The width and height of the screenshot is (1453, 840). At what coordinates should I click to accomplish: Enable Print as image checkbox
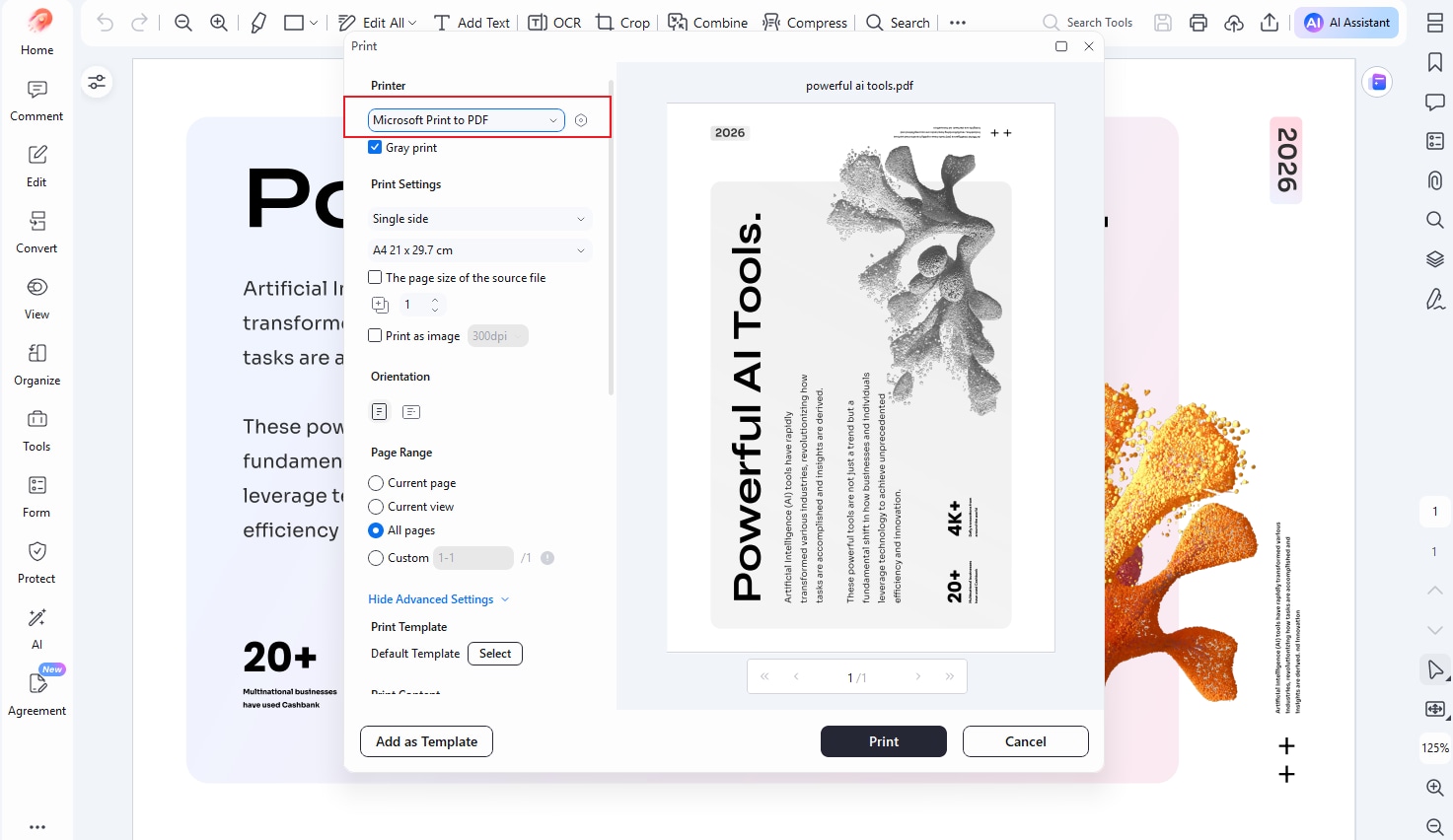pyautogui.click(x=375, y=335)
